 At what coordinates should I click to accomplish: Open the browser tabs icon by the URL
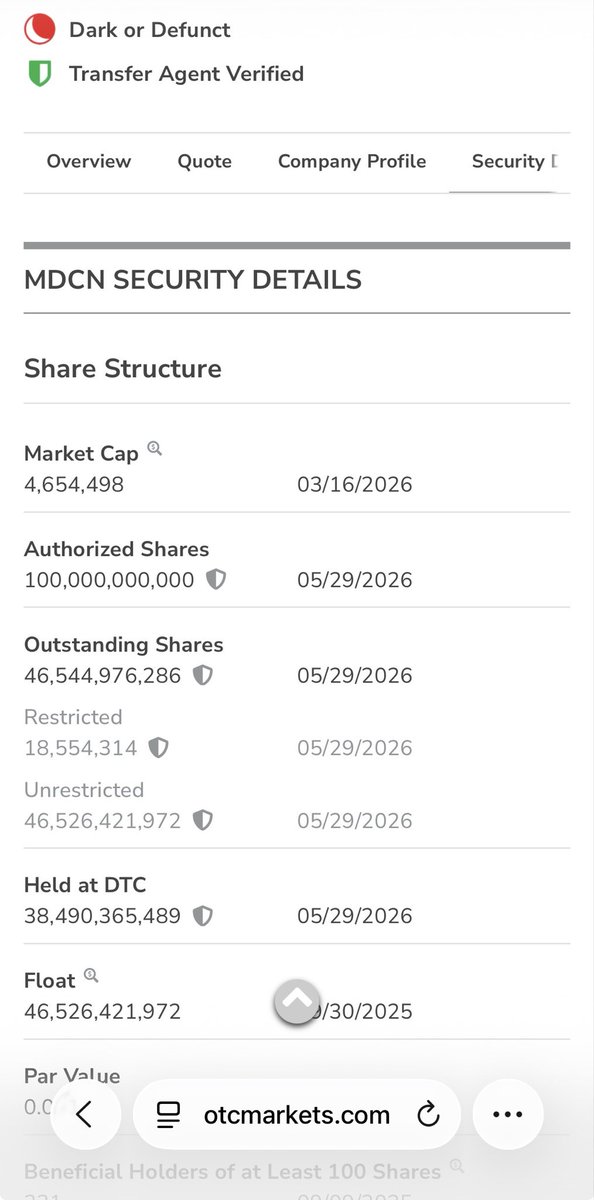click(x=169, y=1115)
